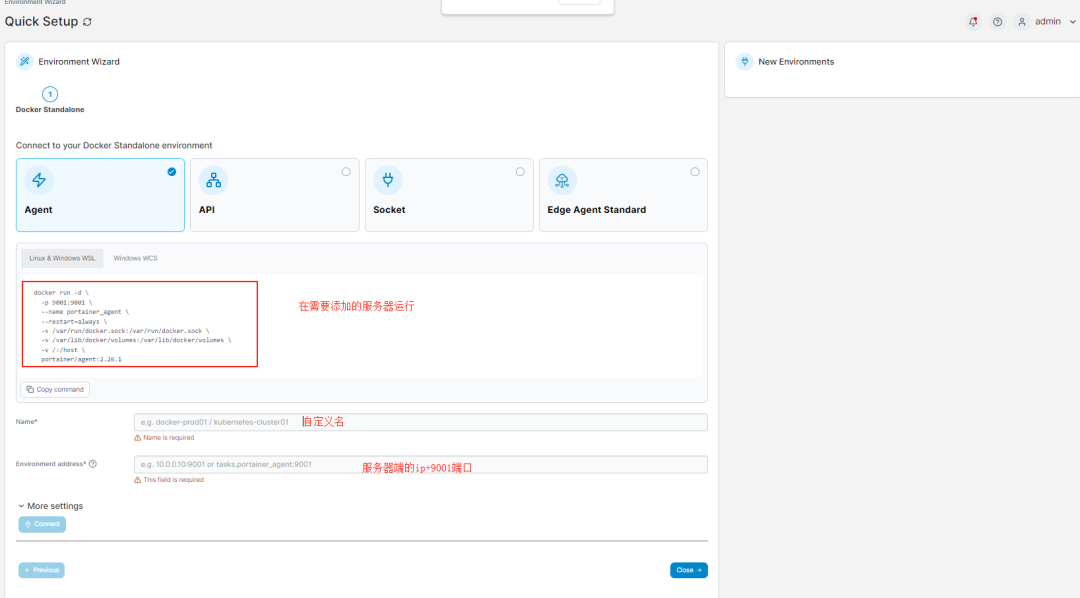The image size is (1080, 598).
Task: Click warning icon next to This field is required
Action: (x=138, y=480)
